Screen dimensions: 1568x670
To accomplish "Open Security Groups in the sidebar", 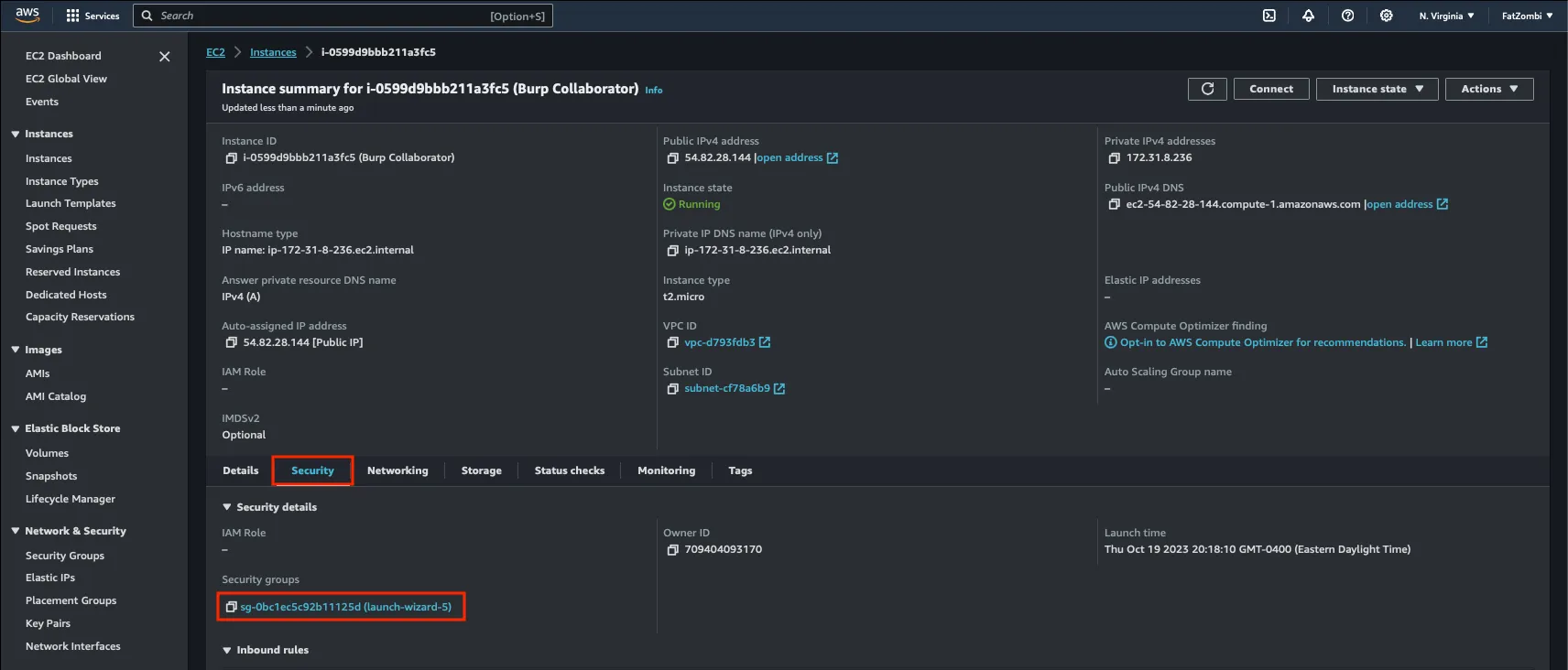I will point(65,556).
